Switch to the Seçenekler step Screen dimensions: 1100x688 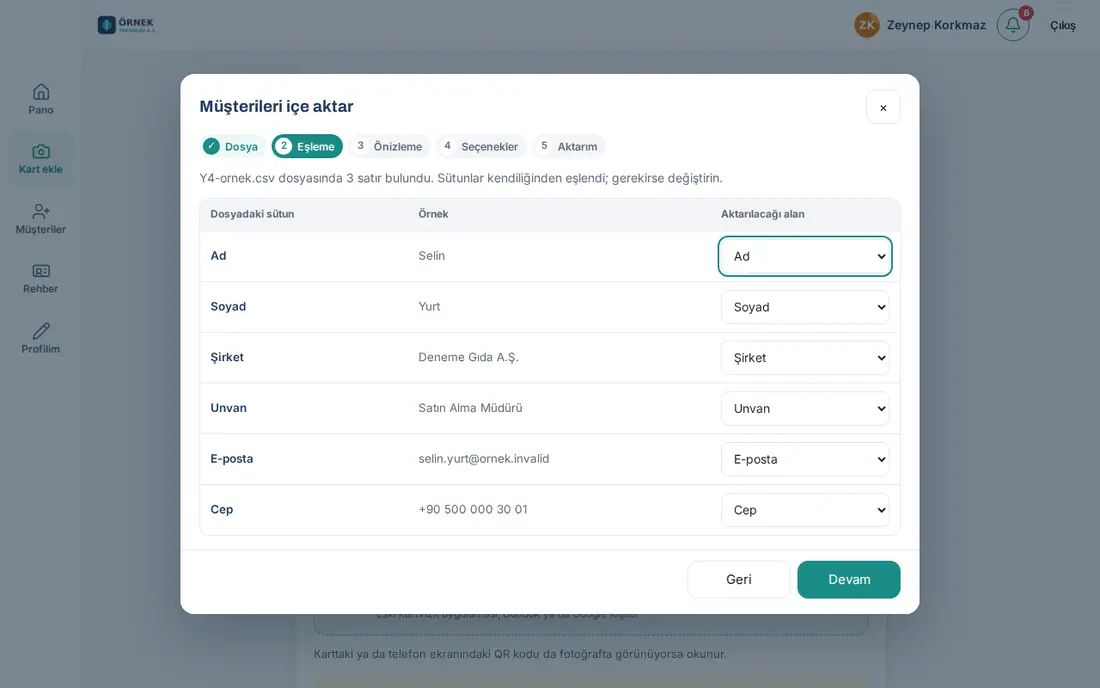point(481,147)
